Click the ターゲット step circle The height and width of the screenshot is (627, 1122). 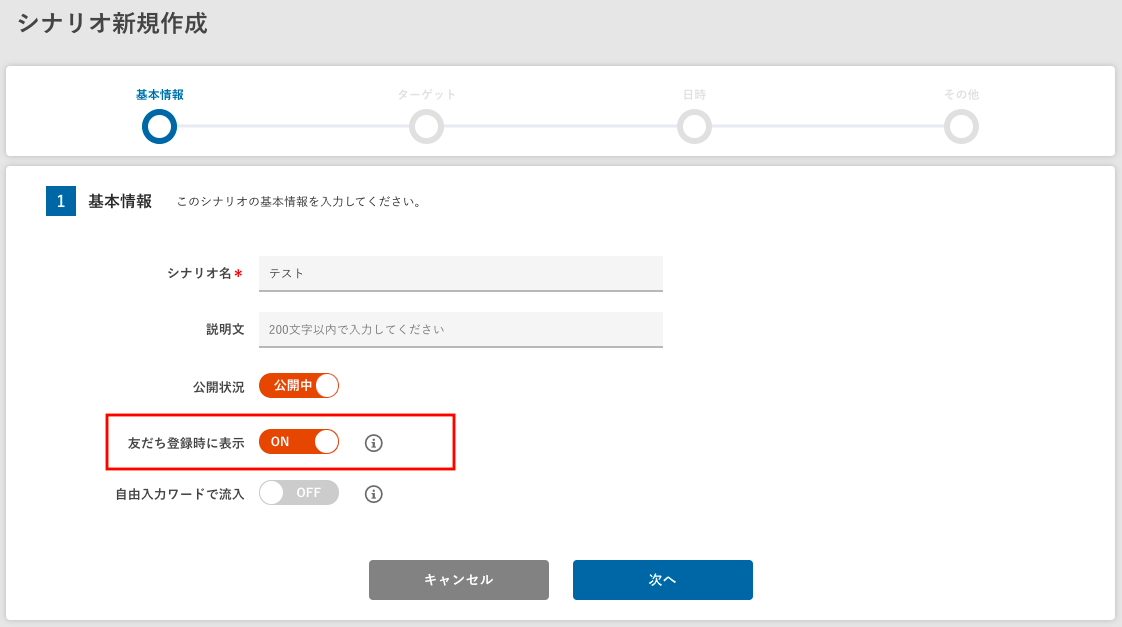(x=426, y=127)
